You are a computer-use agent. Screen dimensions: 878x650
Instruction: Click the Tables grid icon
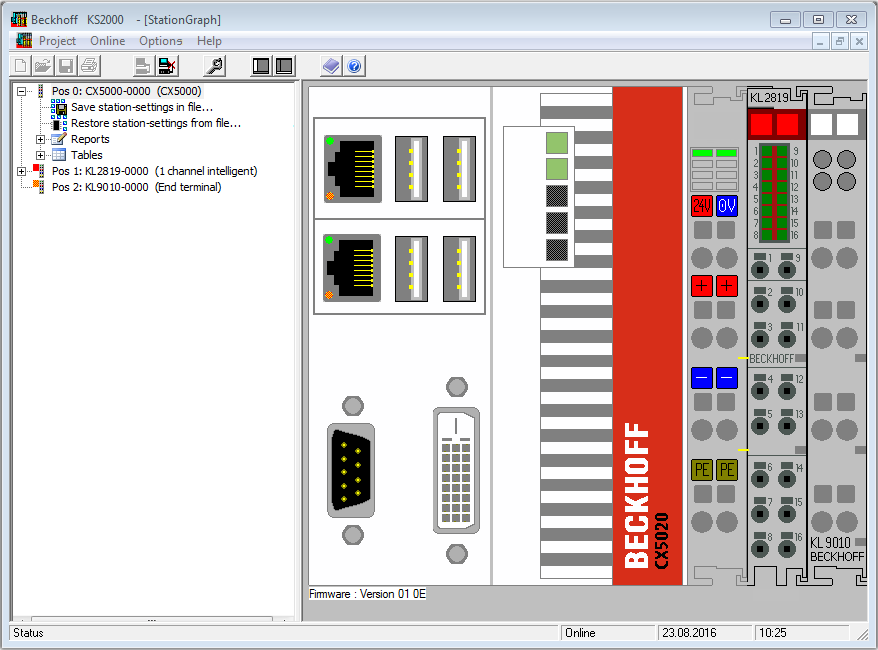[59, 155]
